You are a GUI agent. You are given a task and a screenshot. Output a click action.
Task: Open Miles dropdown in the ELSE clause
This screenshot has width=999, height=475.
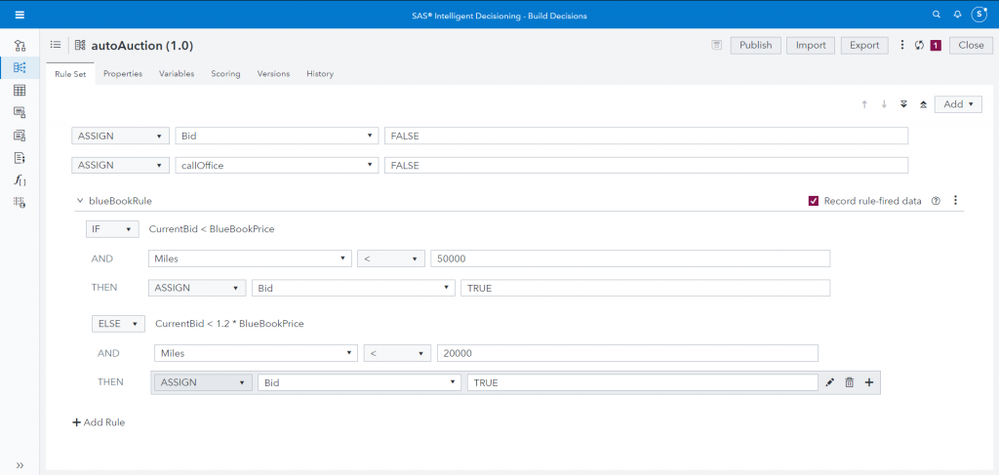pyautogui.click(x=255, y=353)
